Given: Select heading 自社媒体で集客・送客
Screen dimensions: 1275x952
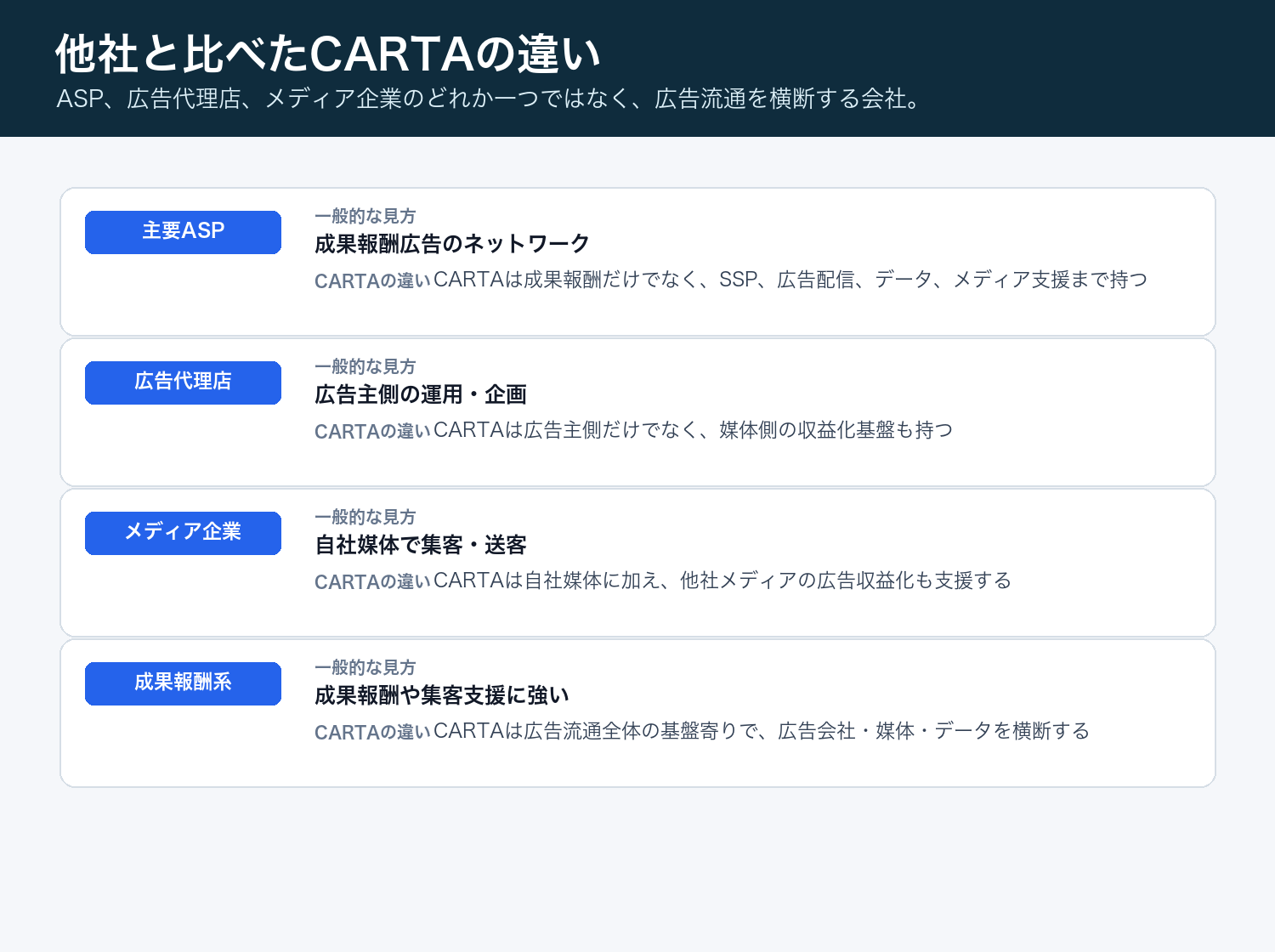Looking at the screenshot, I should tap(421, 545).
